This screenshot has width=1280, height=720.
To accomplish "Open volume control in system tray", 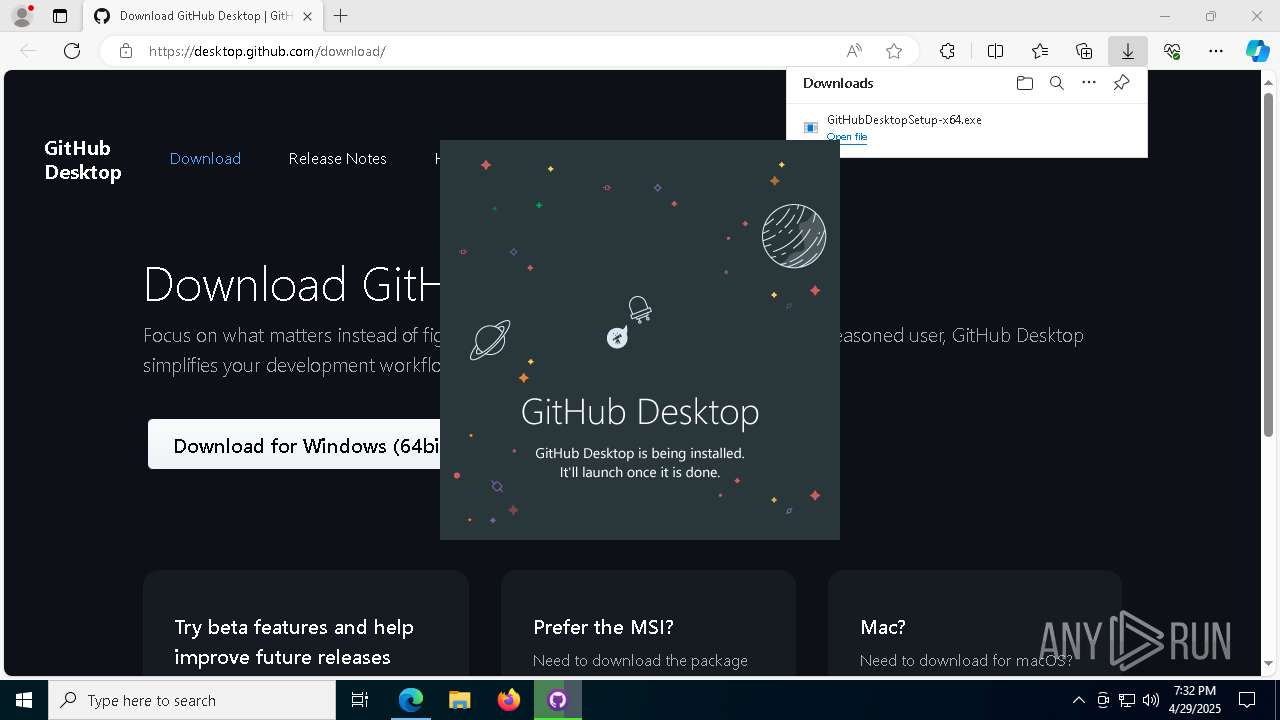I will pos(1150,700).
